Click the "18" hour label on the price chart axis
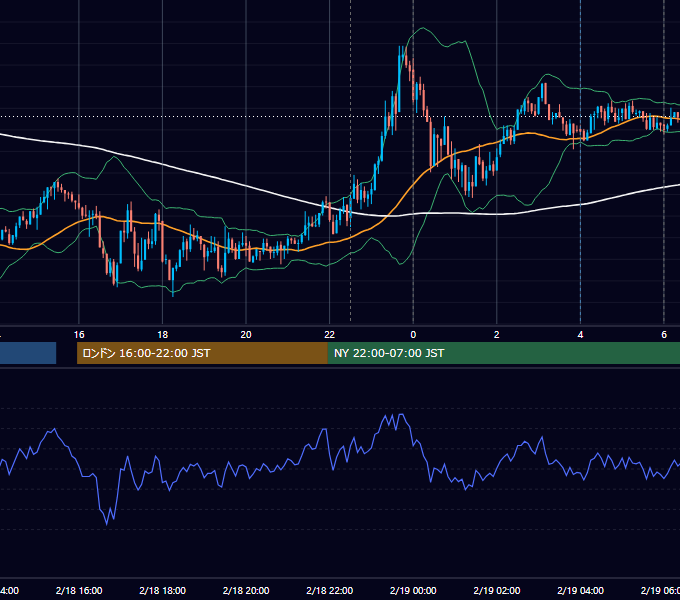 click(162, 335)
